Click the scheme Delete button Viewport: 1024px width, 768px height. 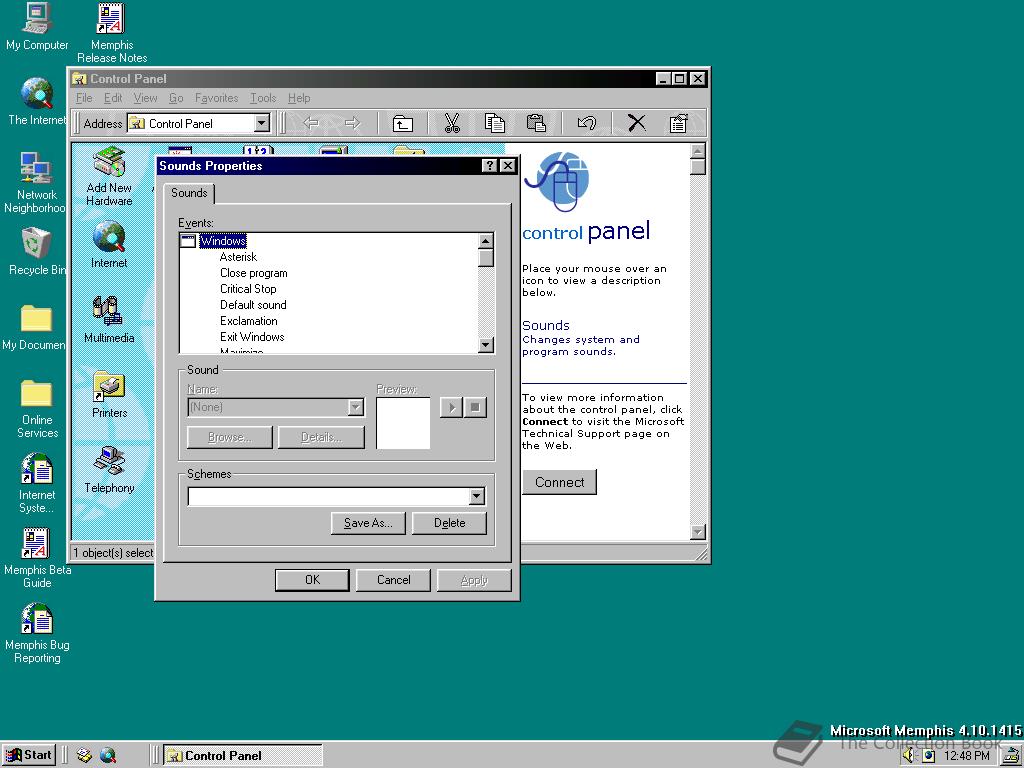[449, 523]
